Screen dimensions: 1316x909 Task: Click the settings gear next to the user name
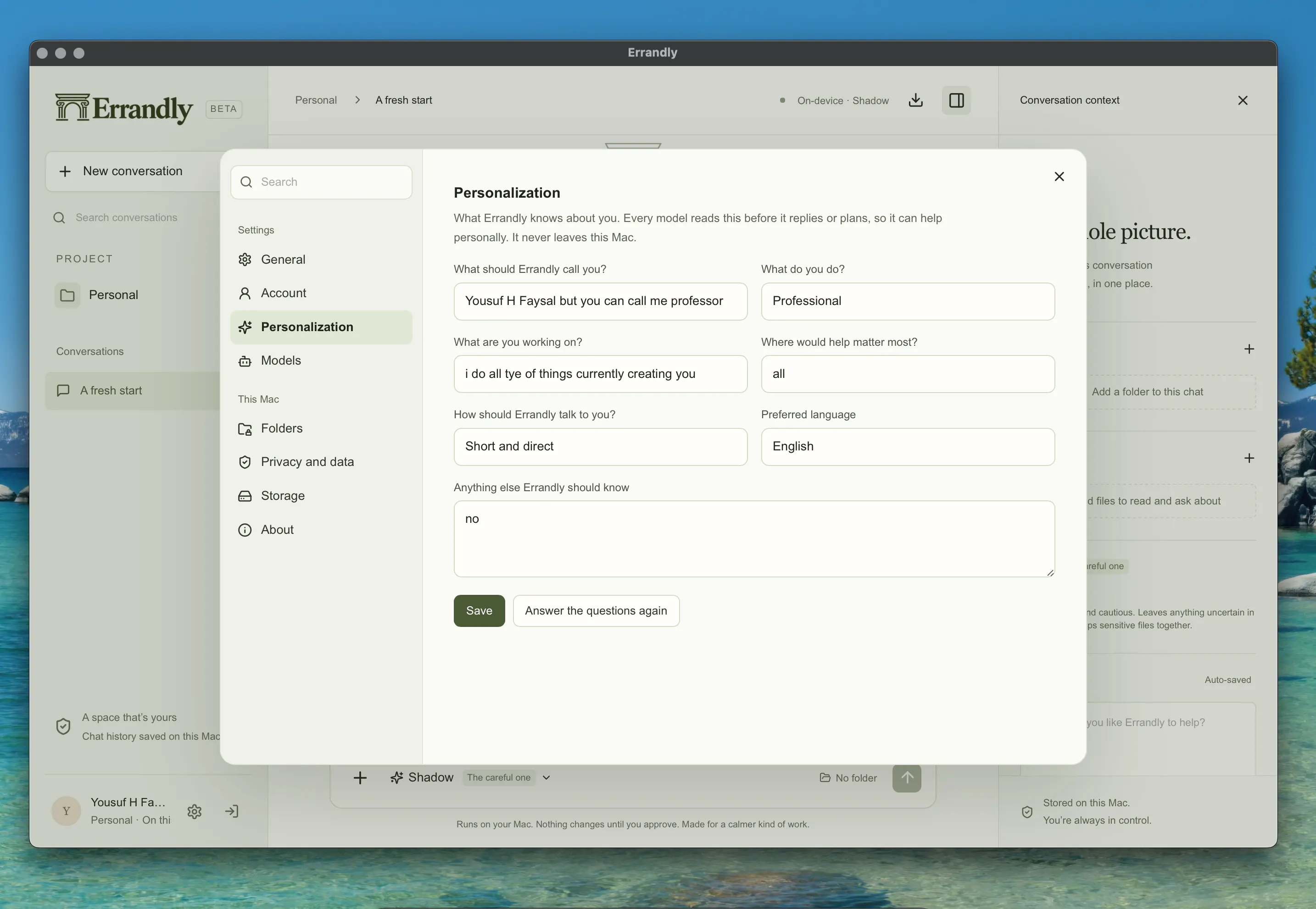tap(194, 811)
